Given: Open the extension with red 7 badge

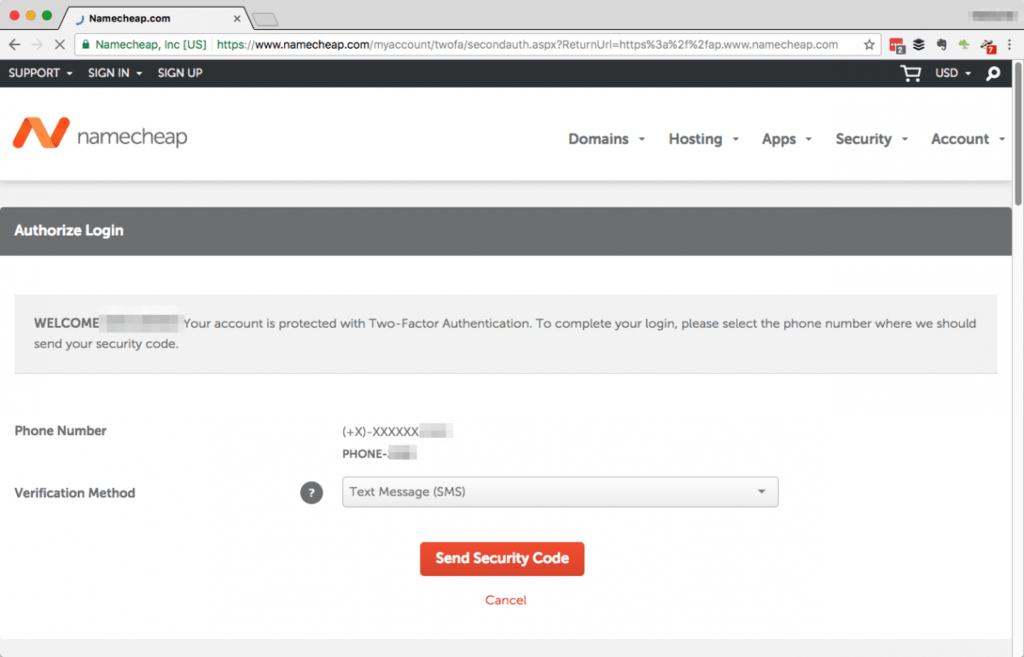Looking at the screenshot, I should [987, 45].
